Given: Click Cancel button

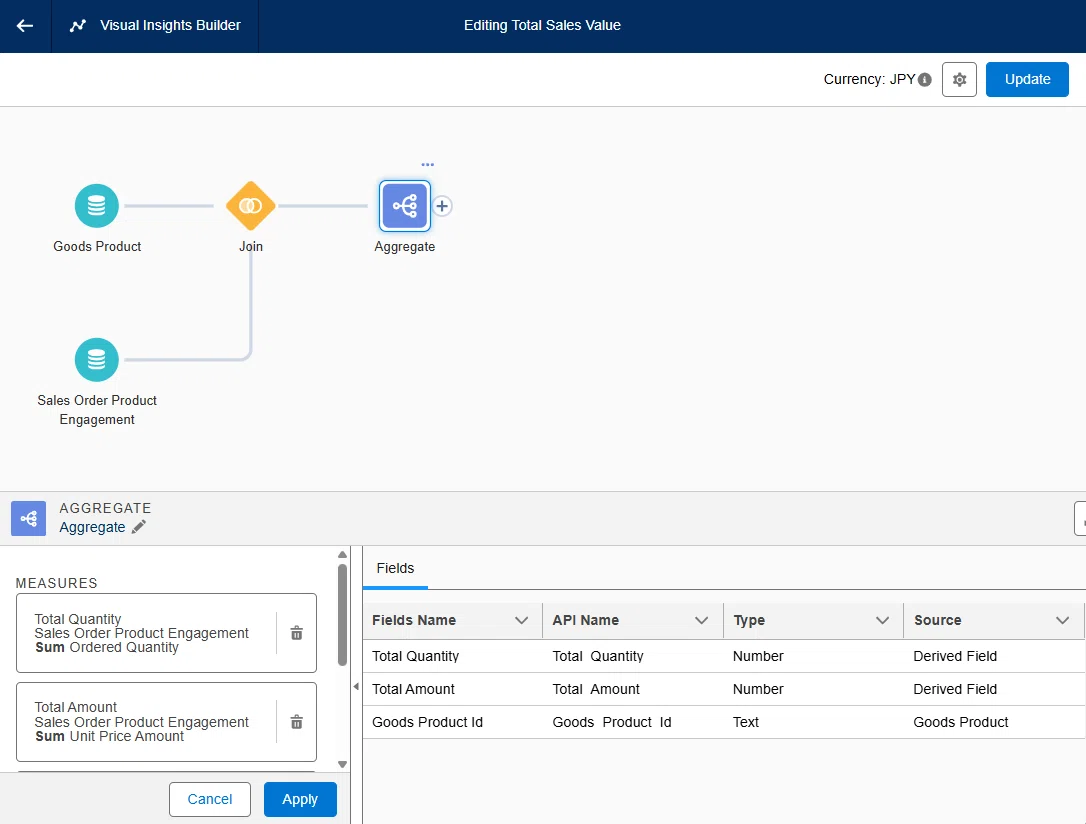Looking at the screenshot, I should pyautogui.click(x=210, y=799).
